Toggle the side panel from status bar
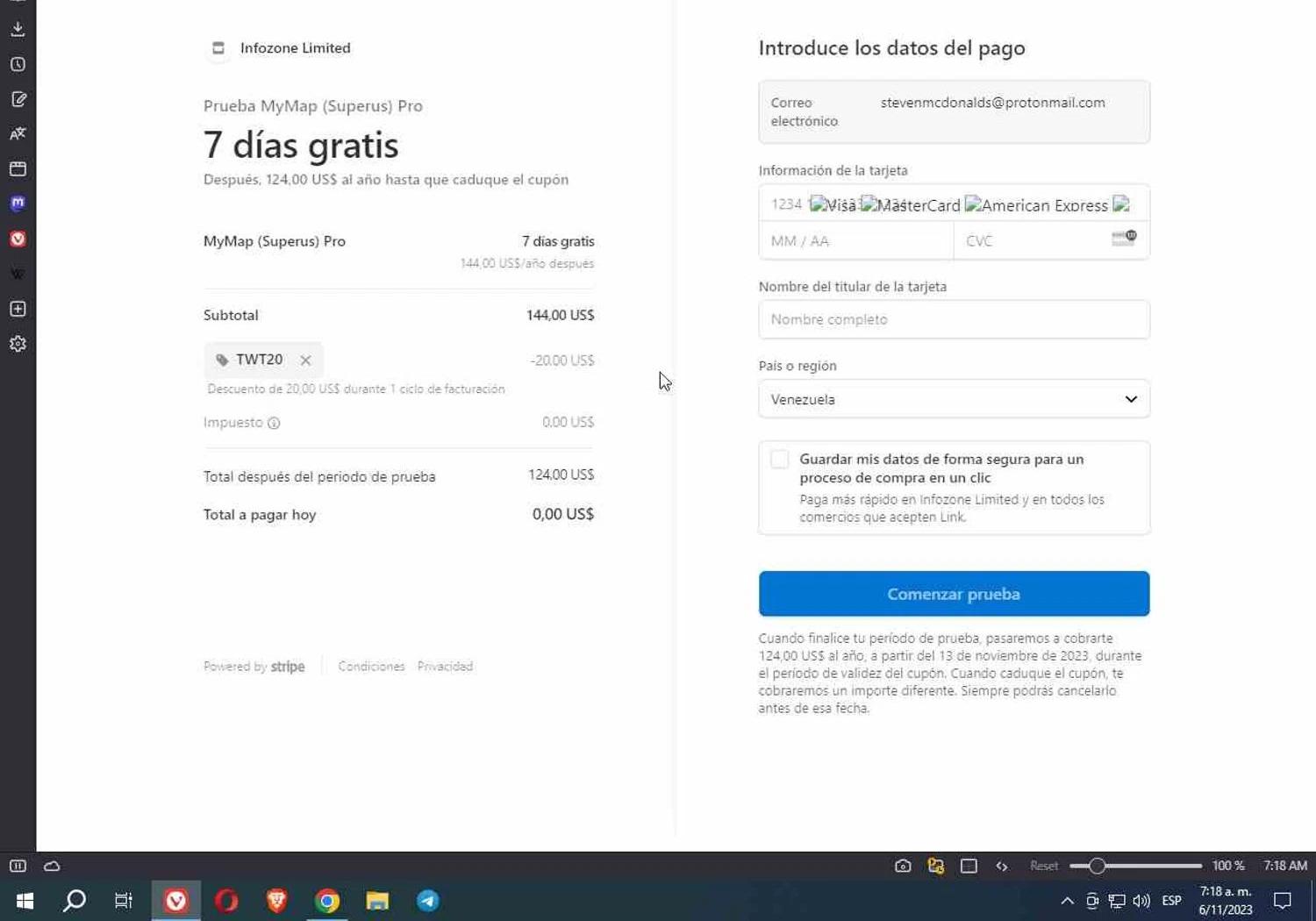Viewport: 1316px width, 921px height. 18,866
